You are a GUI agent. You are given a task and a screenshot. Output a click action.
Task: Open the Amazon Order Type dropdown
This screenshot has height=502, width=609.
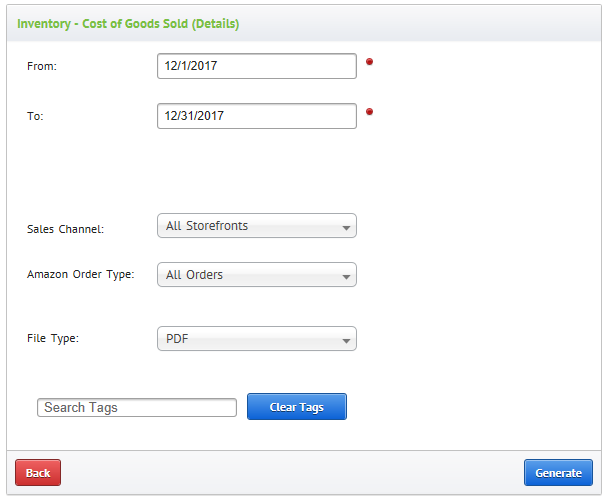pyautogui.click(x=257, y=274)
